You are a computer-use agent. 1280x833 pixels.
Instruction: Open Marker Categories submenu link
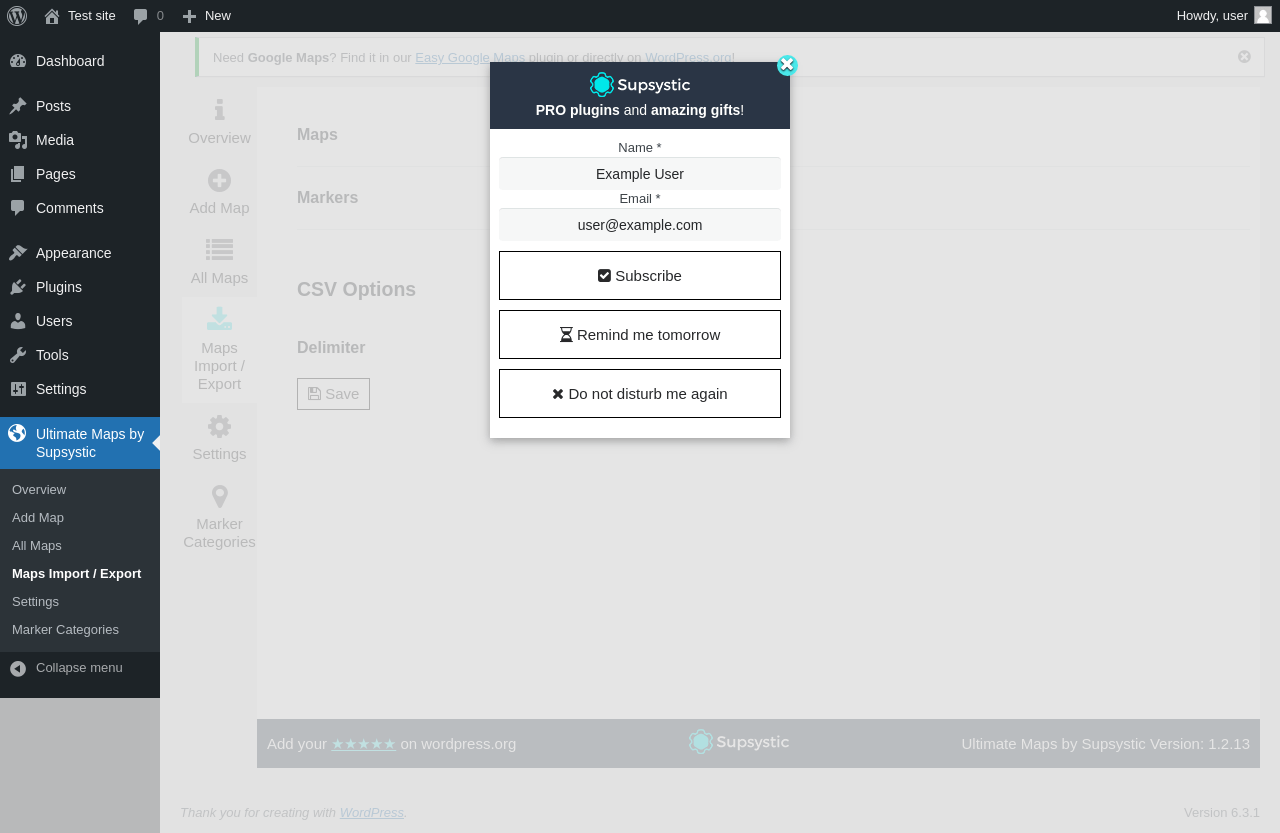[x=65, y=630]
